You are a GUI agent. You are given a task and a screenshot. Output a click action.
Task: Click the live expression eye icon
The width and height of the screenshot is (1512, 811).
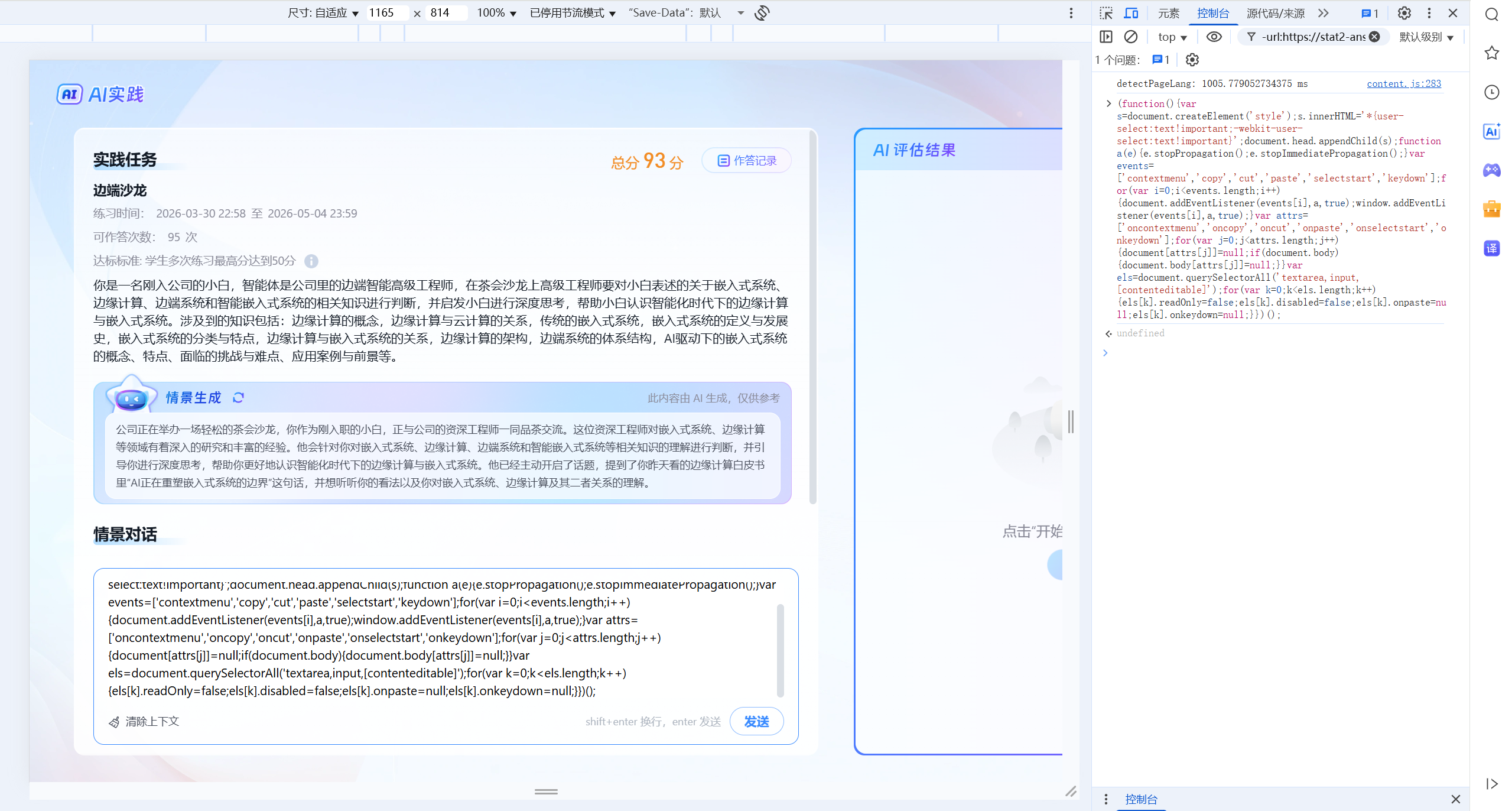click(x=1214, y=37)
